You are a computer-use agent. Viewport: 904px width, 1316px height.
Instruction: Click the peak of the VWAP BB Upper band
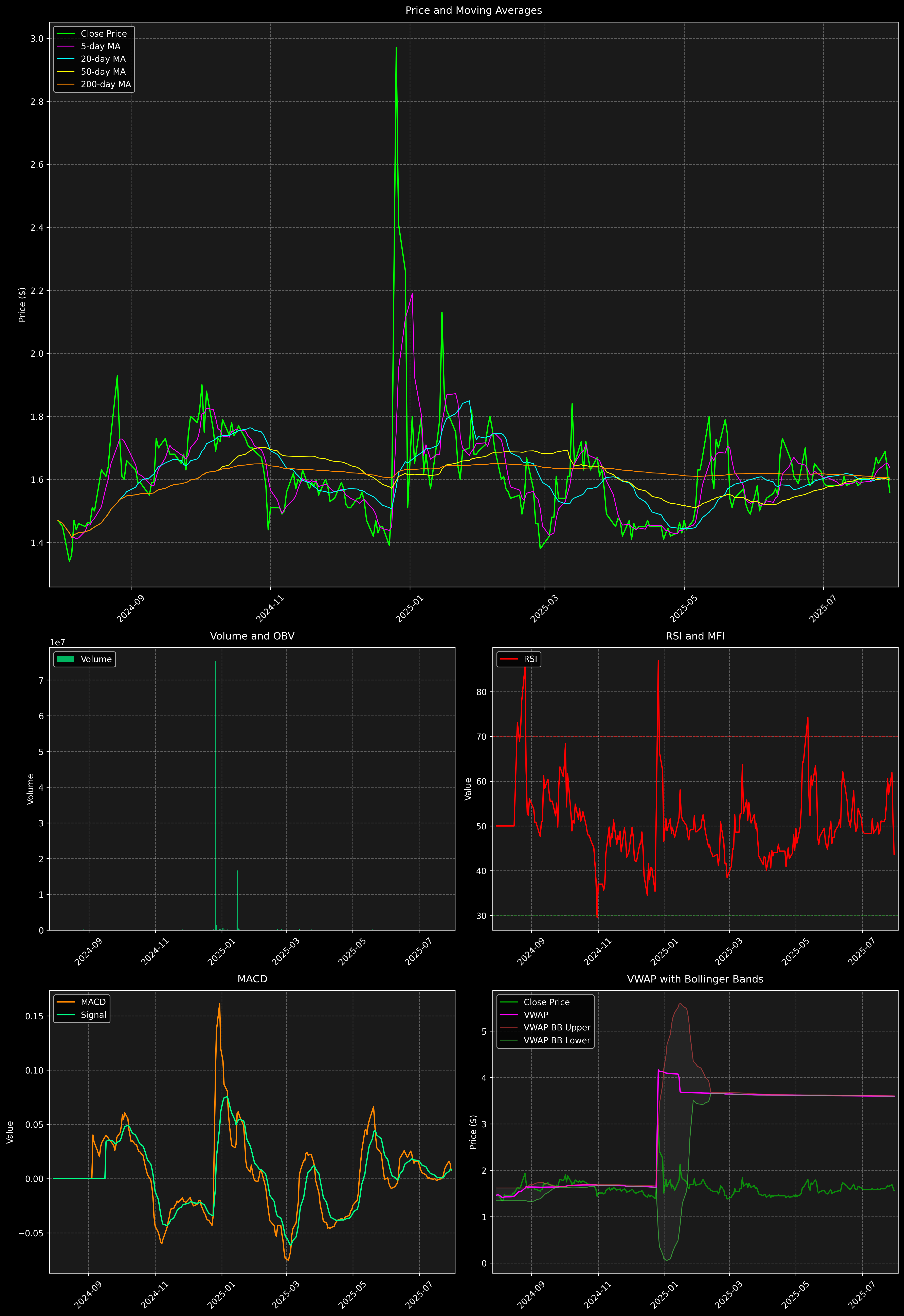[x=680, y=1004]
